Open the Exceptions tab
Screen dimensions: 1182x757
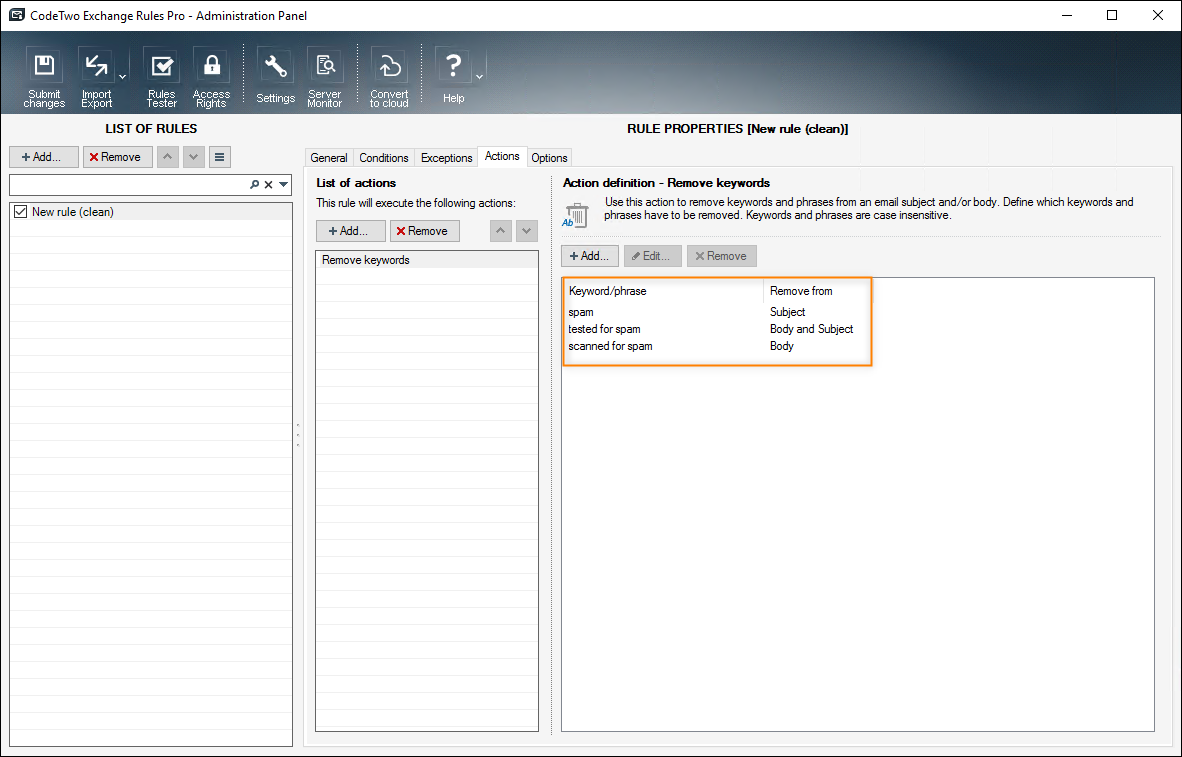[x=446, y=158]
